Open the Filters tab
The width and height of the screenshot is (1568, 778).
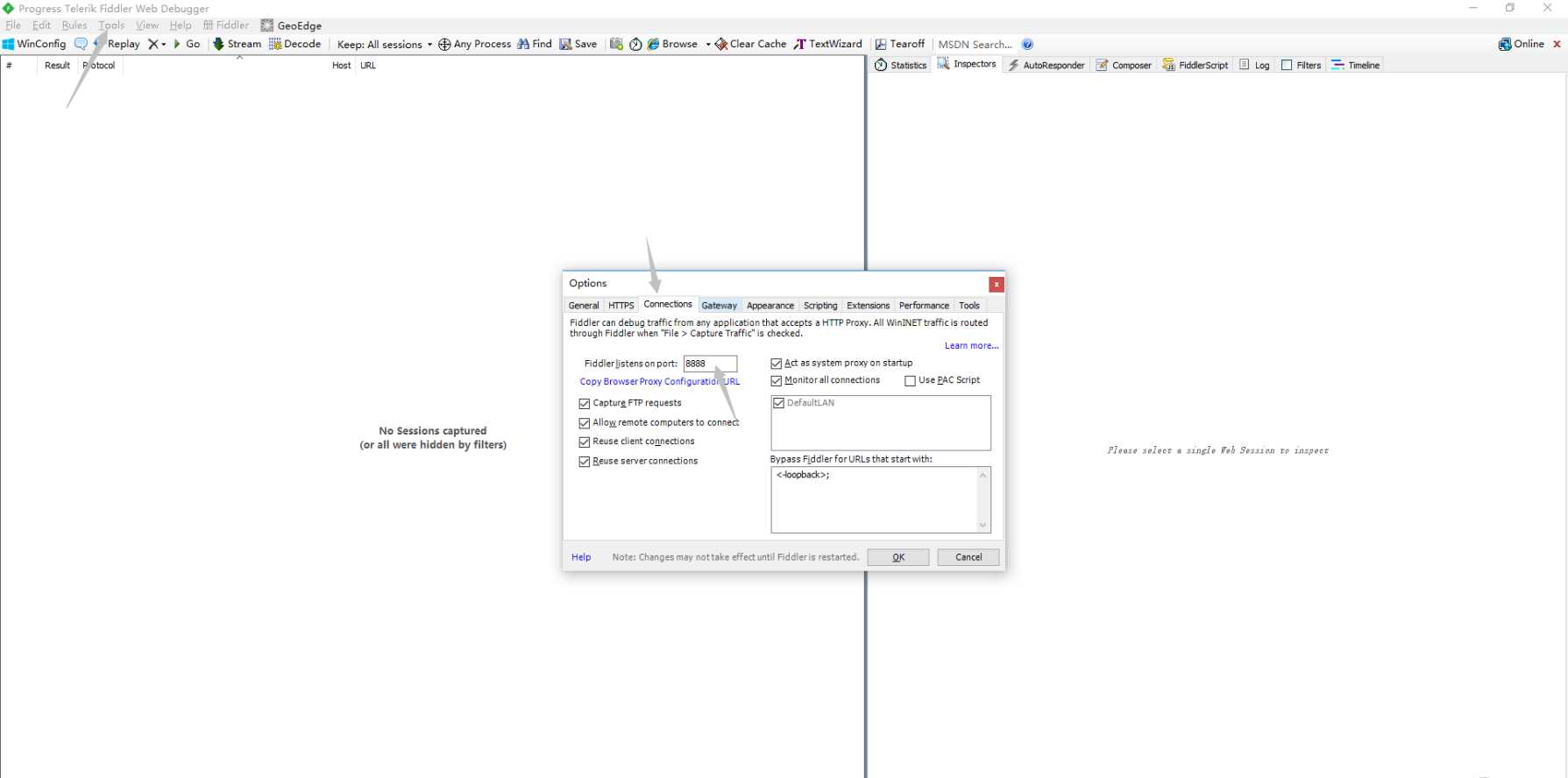pos(1301,65)
